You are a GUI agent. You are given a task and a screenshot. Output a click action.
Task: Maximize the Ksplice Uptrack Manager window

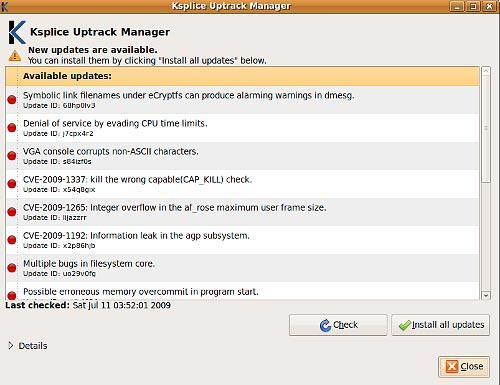[x=473, y=6]
